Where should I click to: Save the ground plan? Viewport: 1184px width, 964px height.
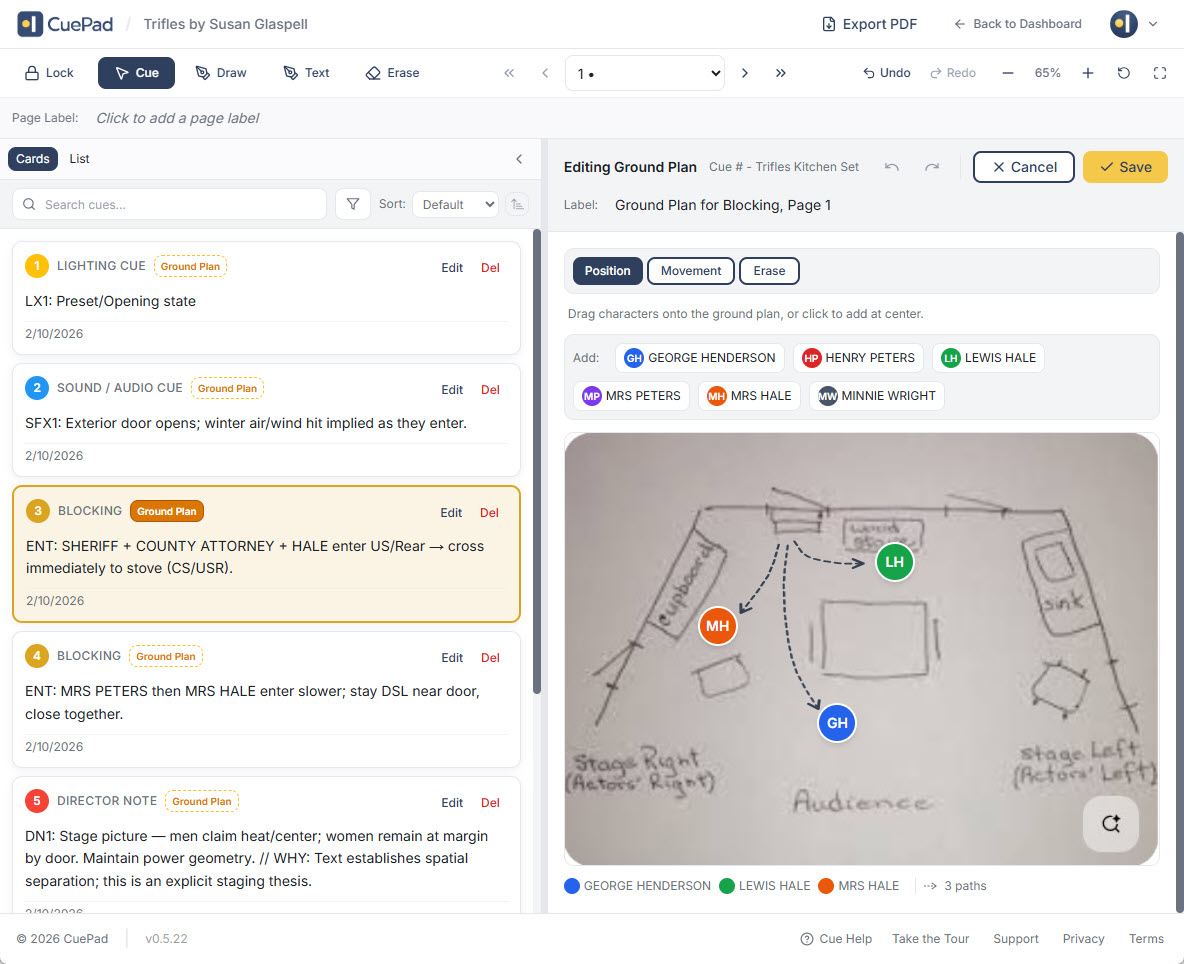point(1125,167)
